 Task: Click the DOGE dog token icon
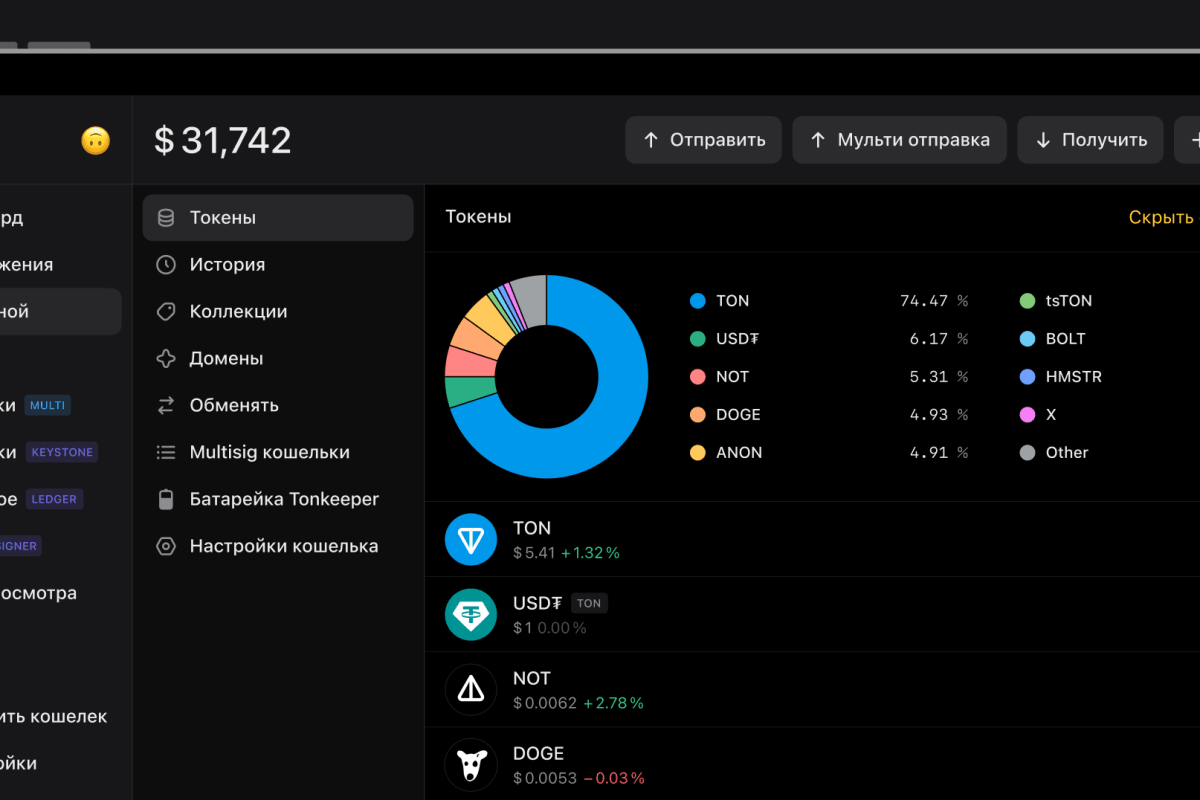[x=470, y=763]
